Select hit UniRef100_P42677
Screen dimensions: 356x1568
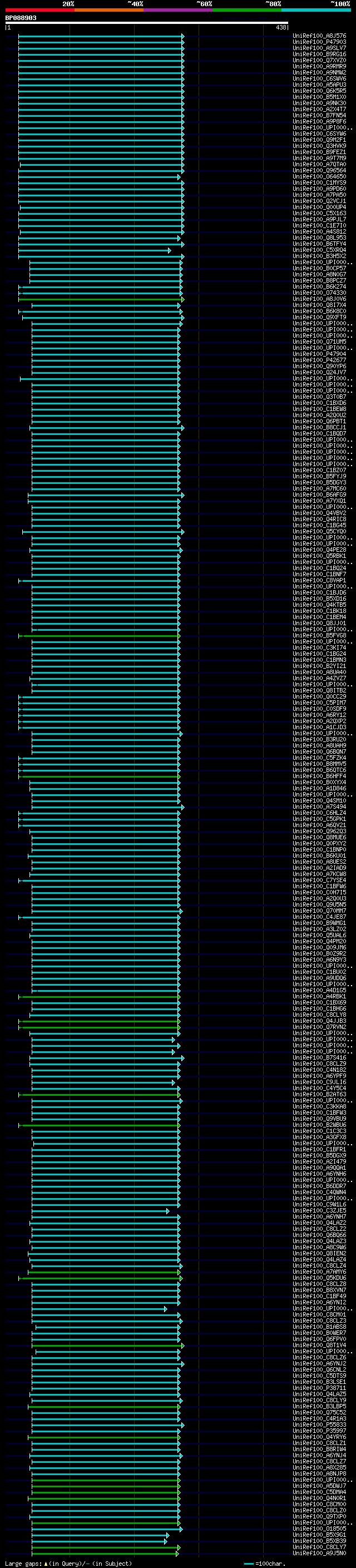click(x=319, y=360)
